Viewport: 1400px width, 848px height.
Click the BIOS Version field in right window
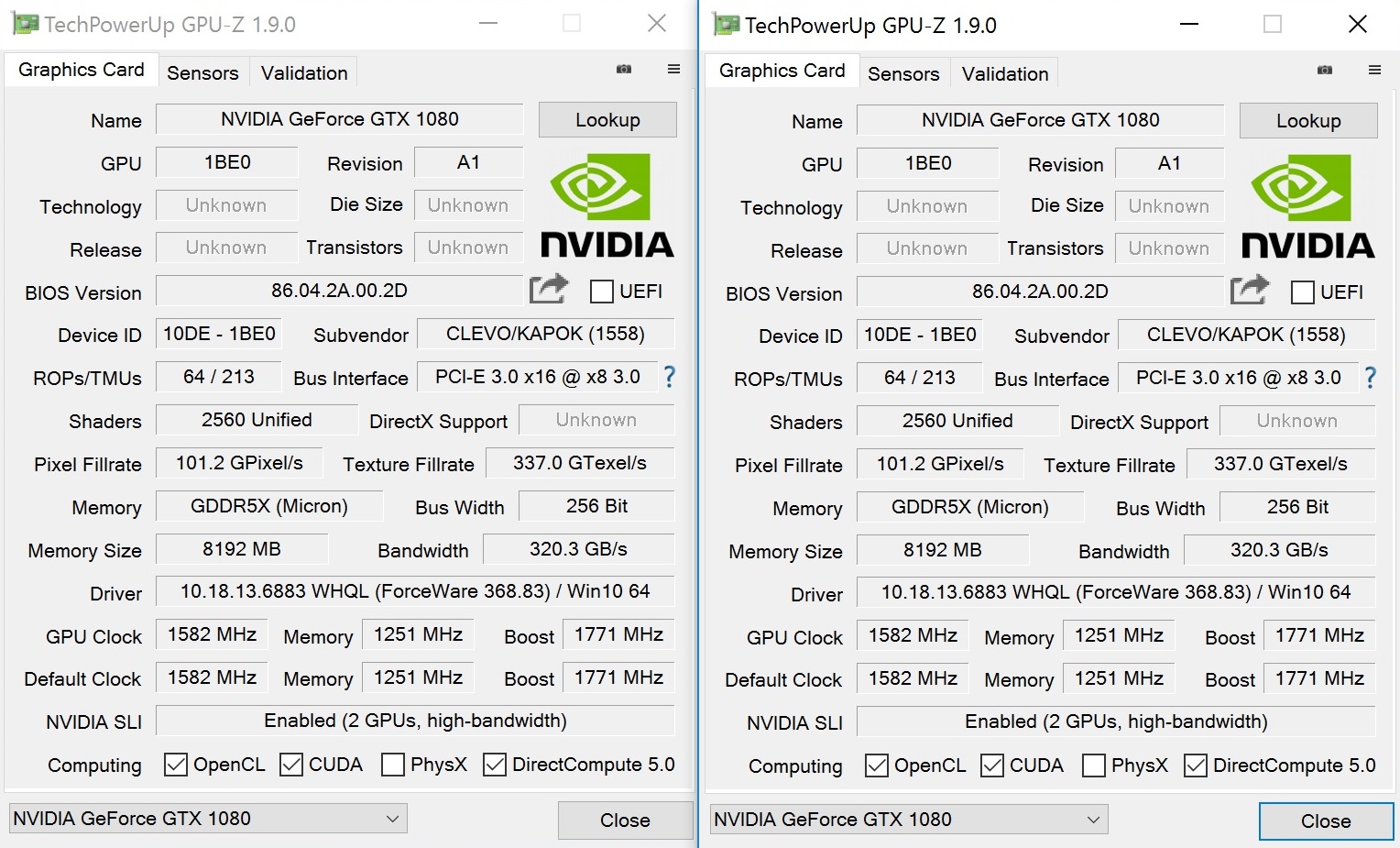(x=1040, y=292)
